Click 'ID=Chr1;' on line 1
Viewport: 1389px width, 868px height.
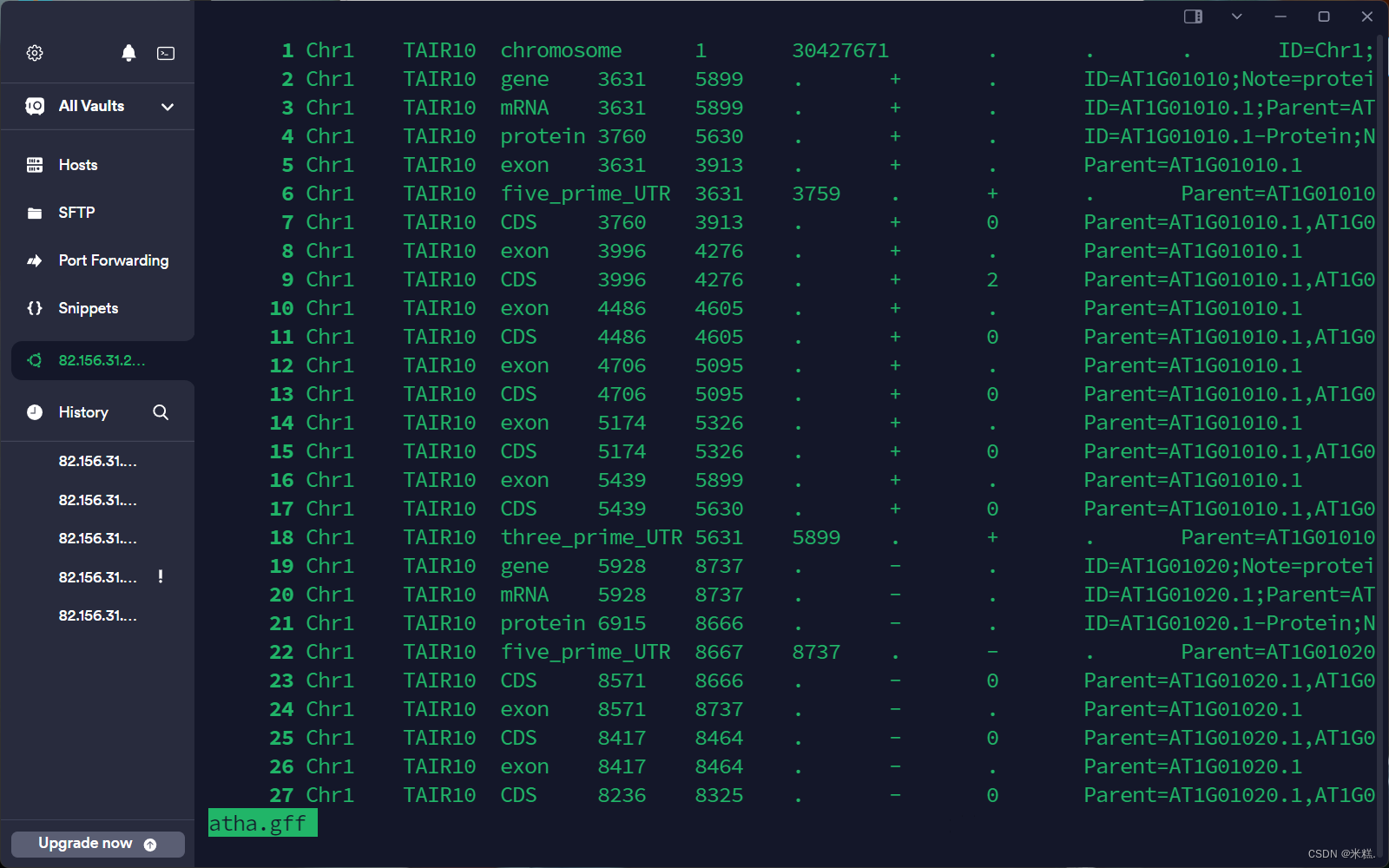[x=1326, y=50]
